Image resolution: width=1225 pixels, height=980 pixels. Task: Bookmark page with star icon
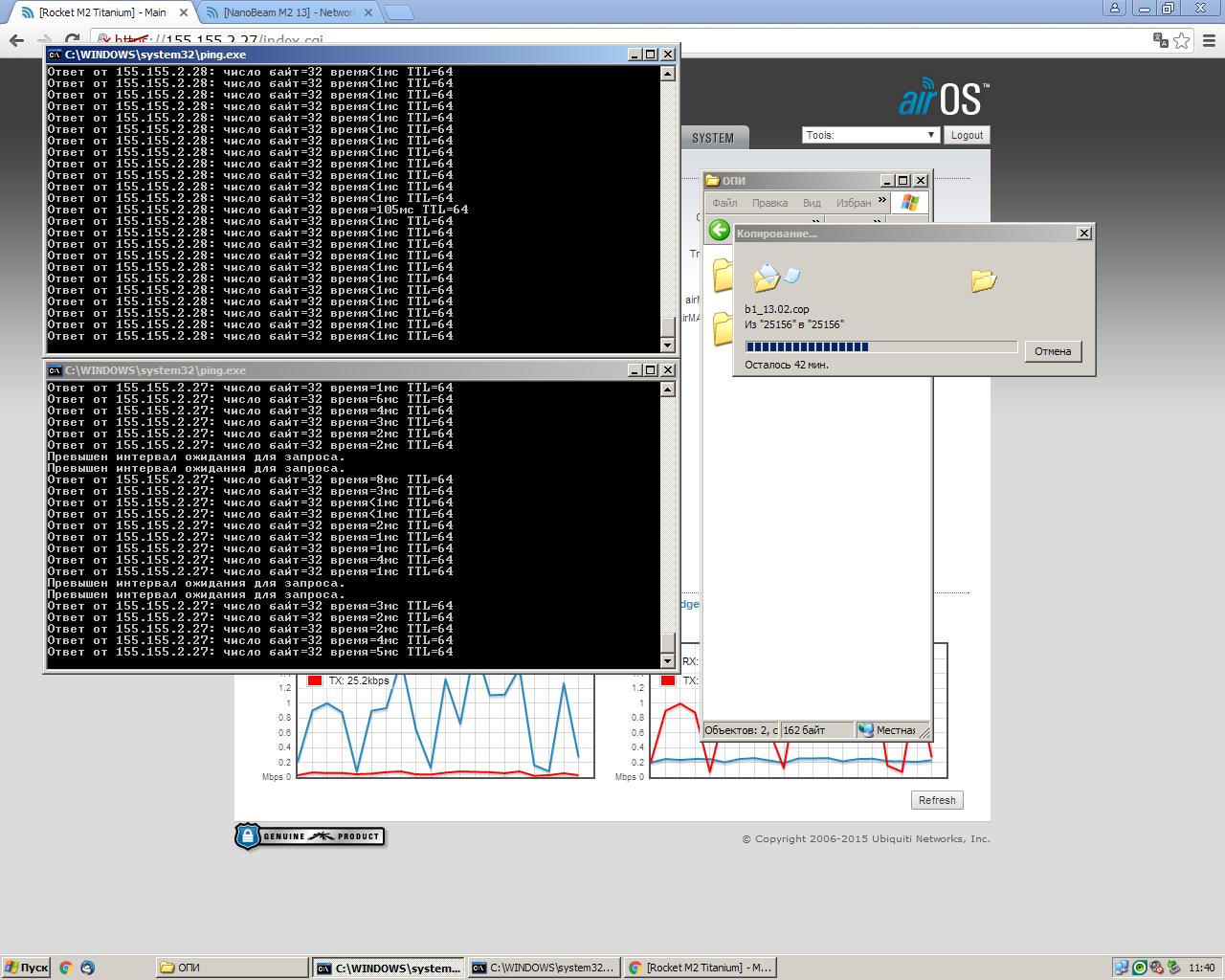tap(1182, 40)
